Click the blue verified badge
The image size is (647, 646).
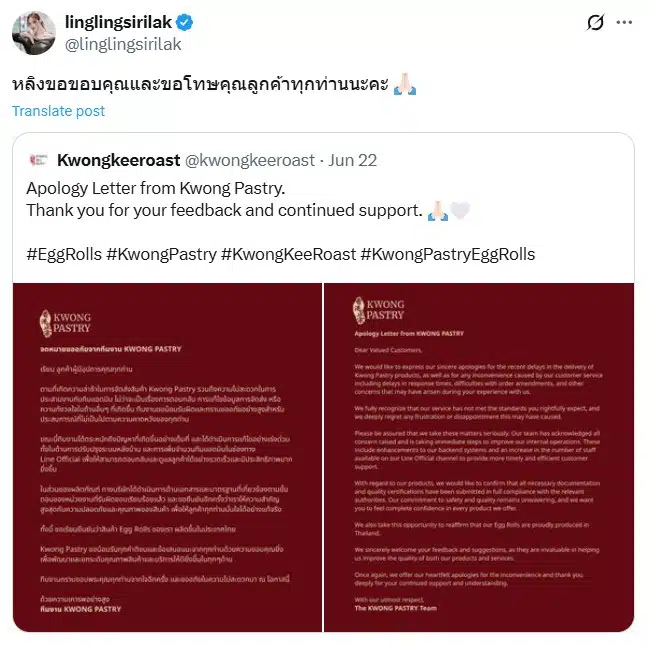[184, 22]
